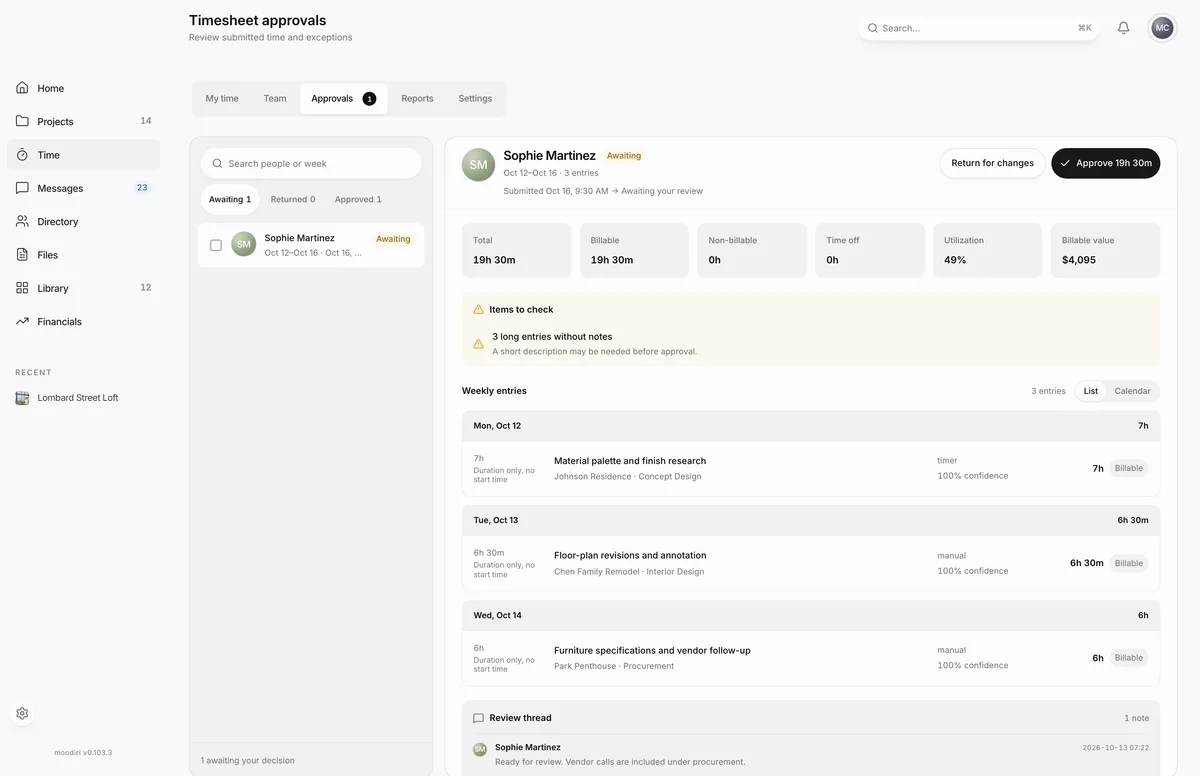1200x776 pixels.
Task: Click the Time clock icon in sidebar
Action: [22, 155]
